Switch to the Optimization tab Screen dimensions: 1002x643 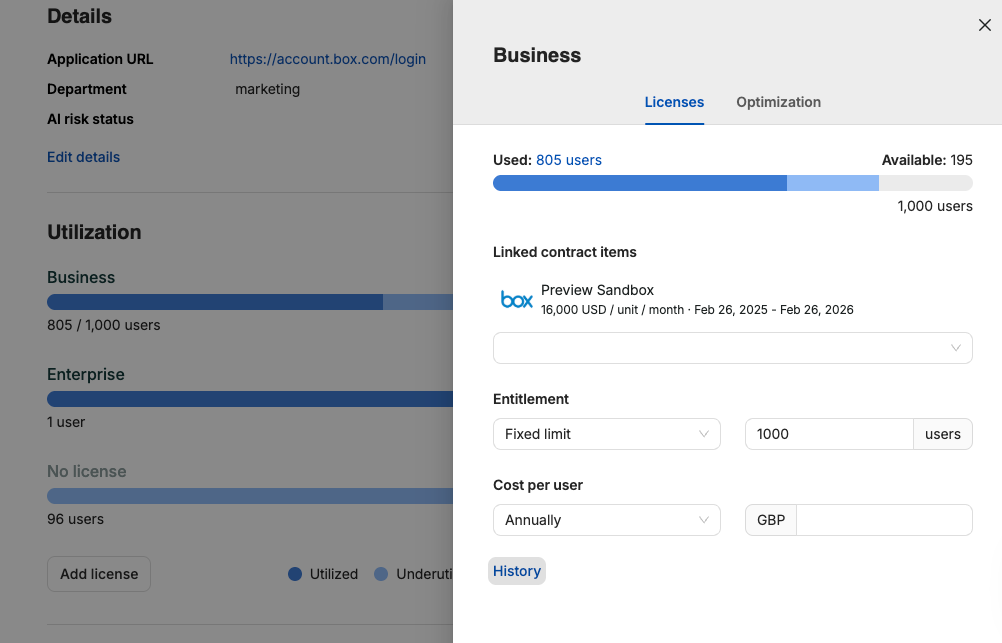click(x=778, y=102)
